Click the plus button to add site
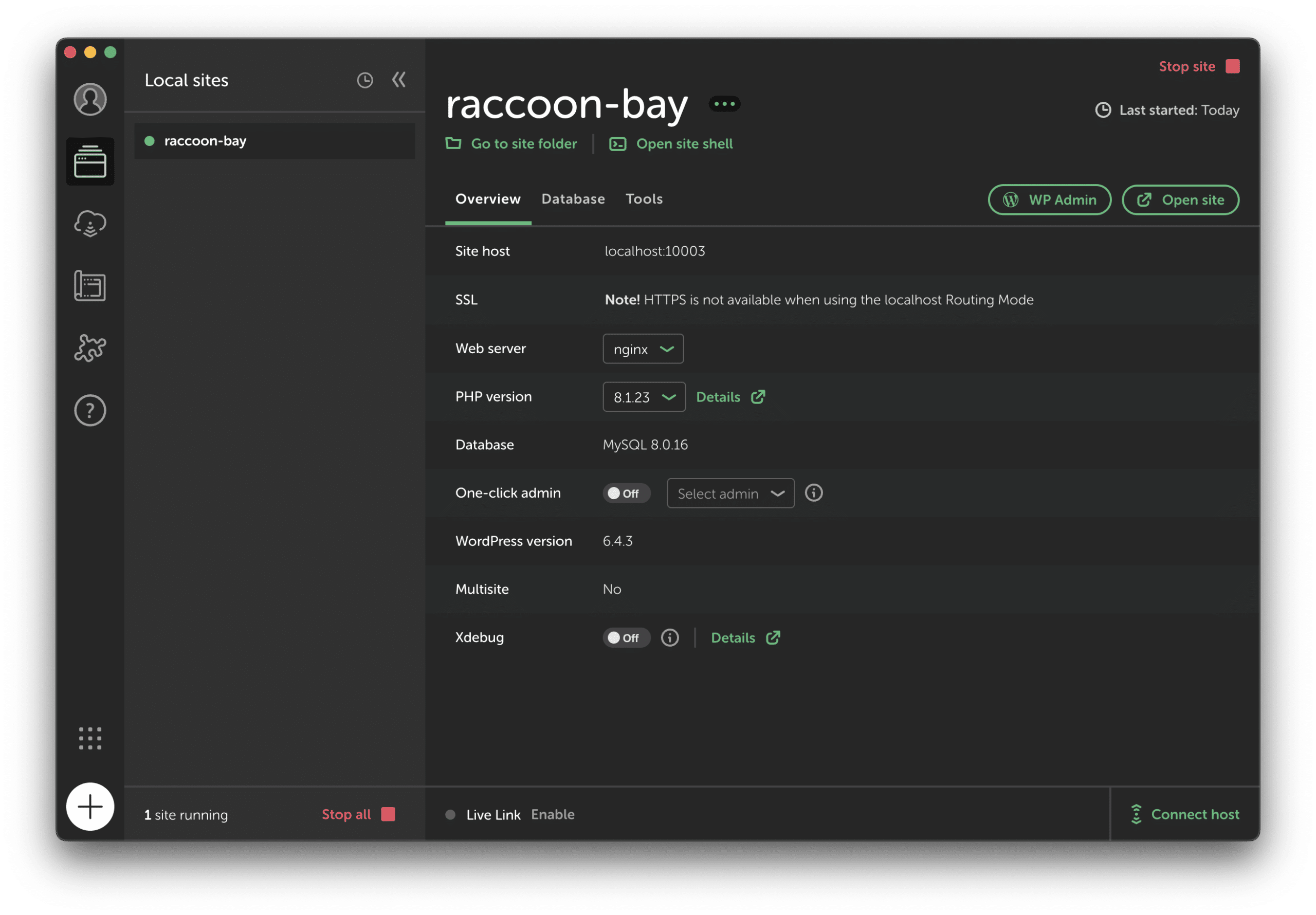This screenshot has height=915, width=1316. 90,807
